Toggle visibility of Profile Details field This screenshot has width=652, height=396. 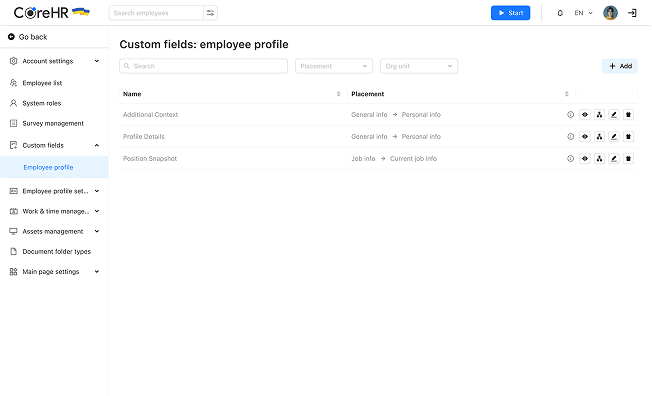(585, 136)
